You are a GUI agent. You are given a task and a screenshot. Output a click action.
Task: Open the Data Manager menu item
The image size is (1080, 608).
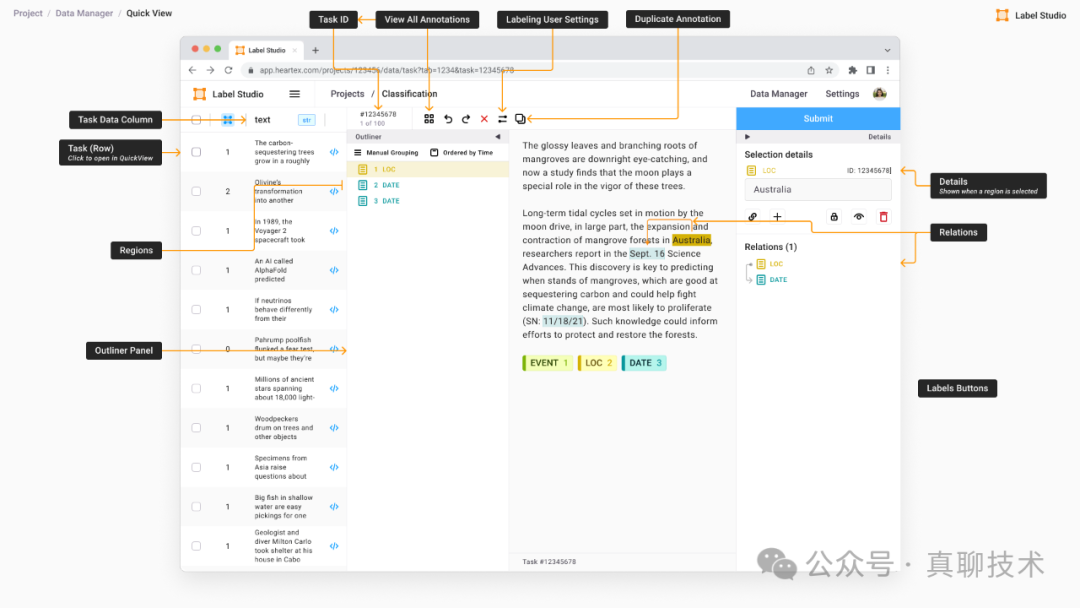pos(778,94)
